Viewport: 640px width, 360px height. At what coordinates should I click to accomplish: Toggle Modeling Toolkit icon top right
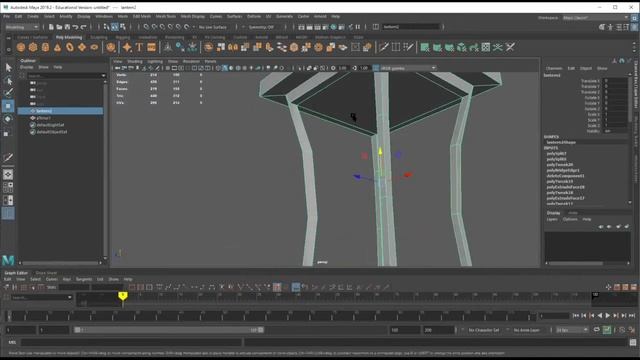click(602, 27)
